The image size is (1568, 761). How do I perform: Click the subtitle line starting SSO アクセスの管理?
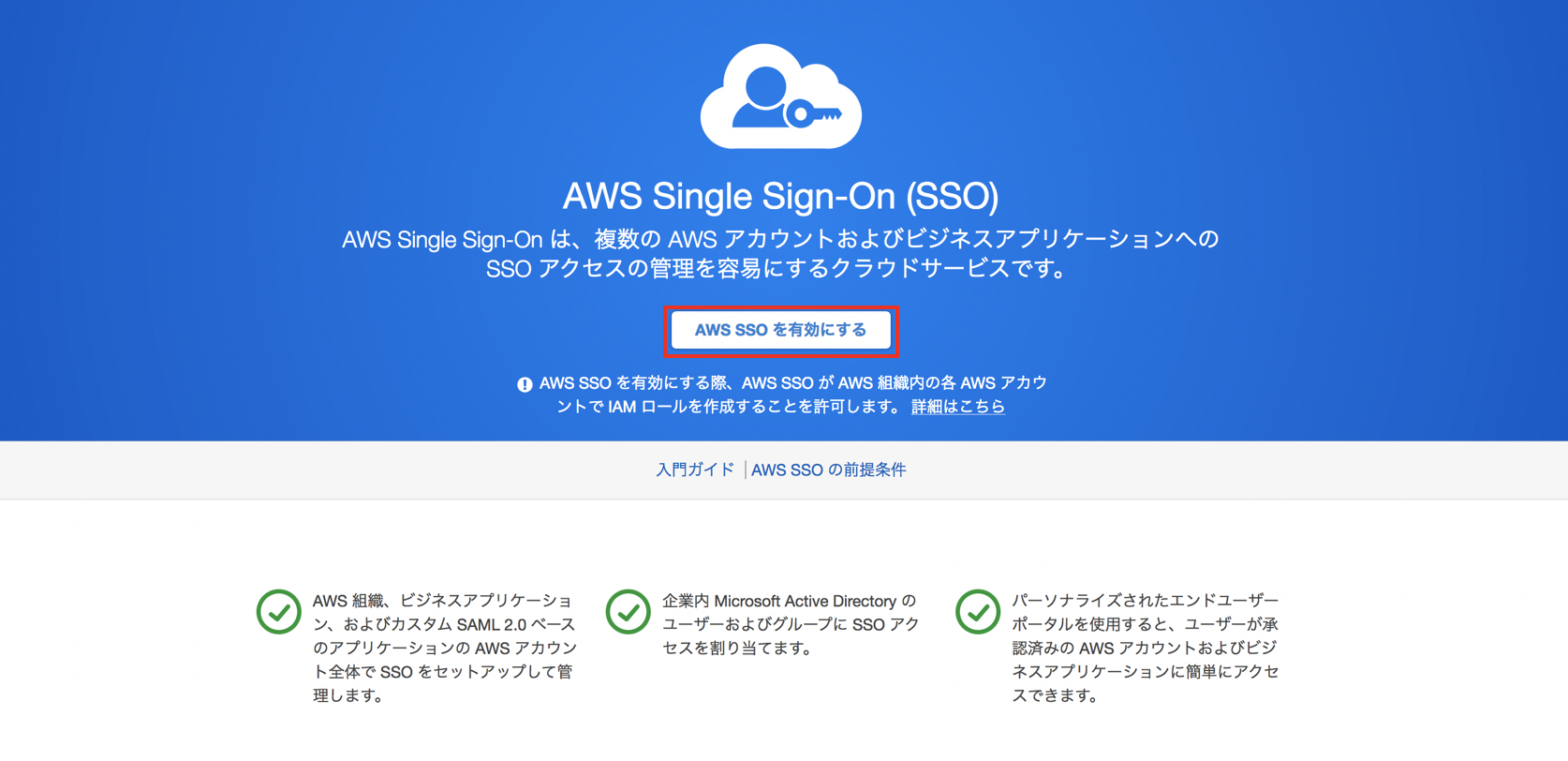coord(777,269)
